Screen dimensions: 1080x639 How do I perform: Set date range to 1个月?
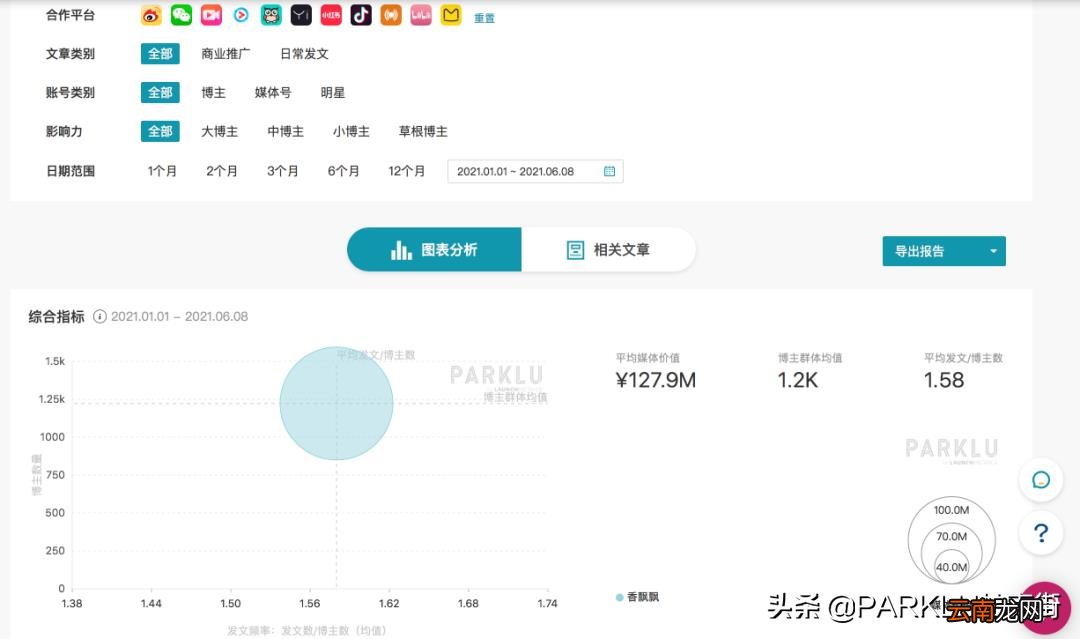(x=162, y=171)
